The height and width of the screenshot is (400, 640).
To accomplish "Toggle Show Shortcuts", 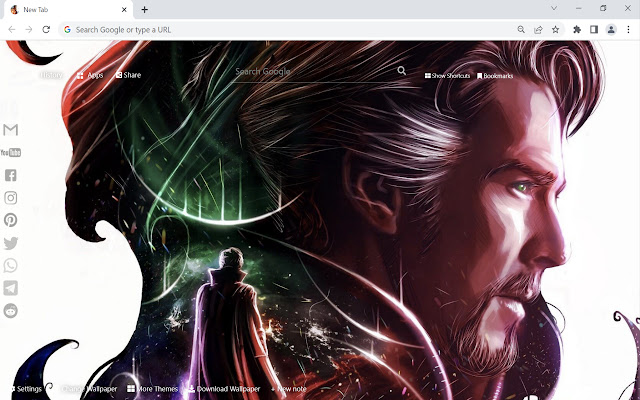I will [x=447, y=76].
